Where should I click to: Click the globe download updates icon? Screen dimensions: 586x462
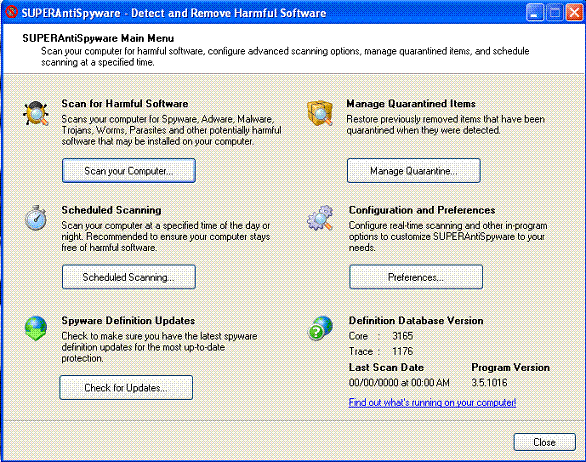click(x=36, y=329)
